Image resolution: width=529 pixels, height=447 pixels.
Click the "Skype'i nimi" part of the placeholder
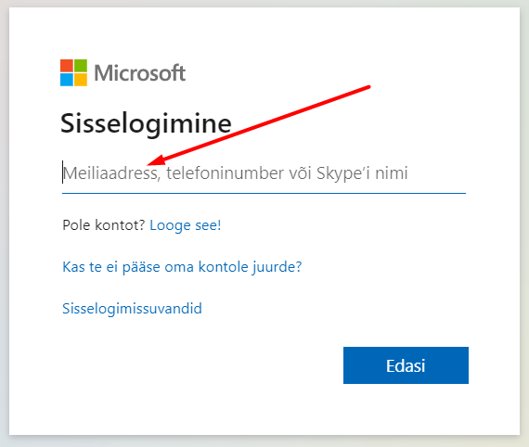point(362,173)
